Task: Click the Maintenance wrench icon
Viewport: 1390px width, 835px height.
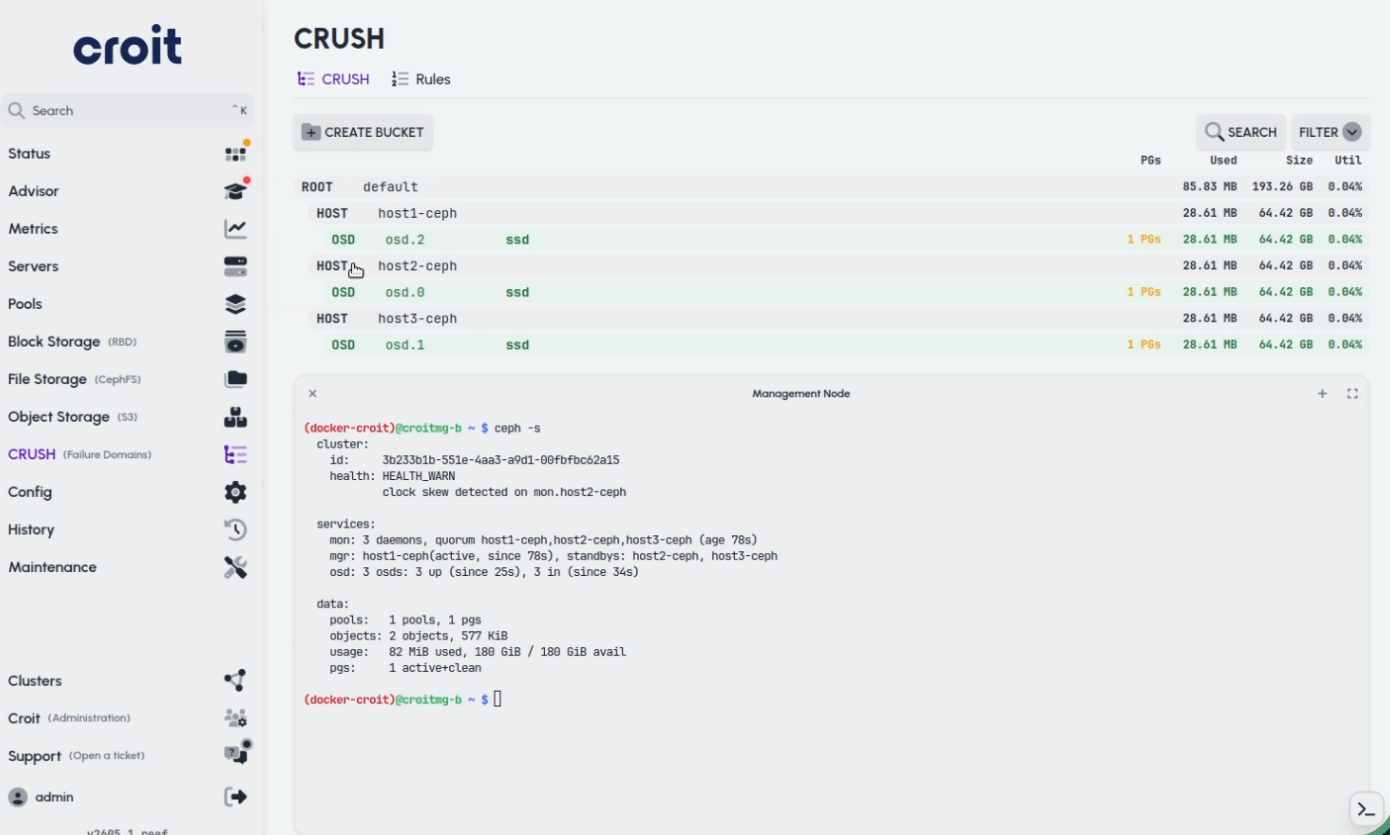Action: (235, 567)
